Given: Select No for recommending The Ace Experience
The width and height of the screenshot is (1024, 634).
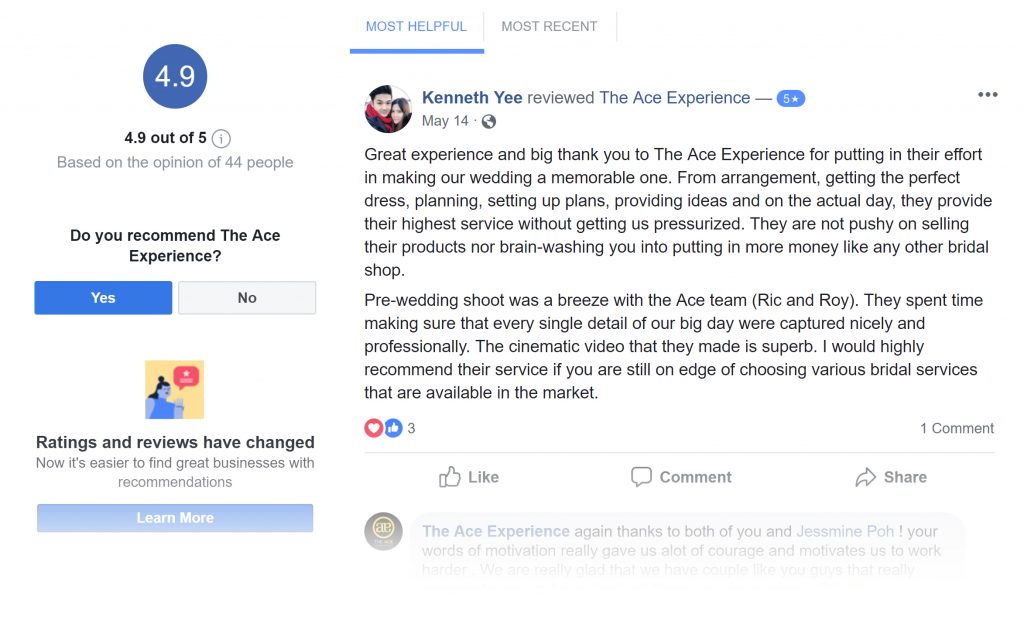Looking at the screenshot, I should 247,298.
